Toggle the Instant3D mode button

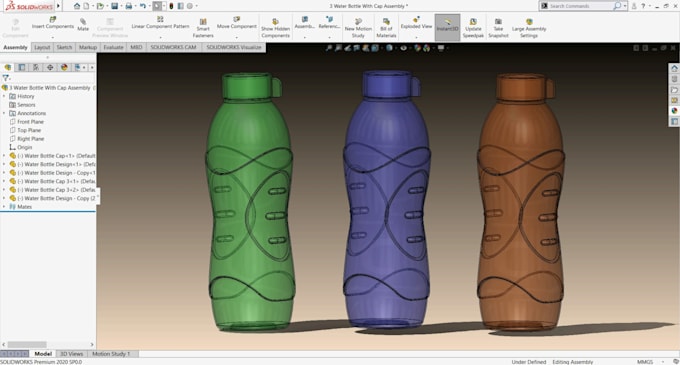tap(447, 27)
